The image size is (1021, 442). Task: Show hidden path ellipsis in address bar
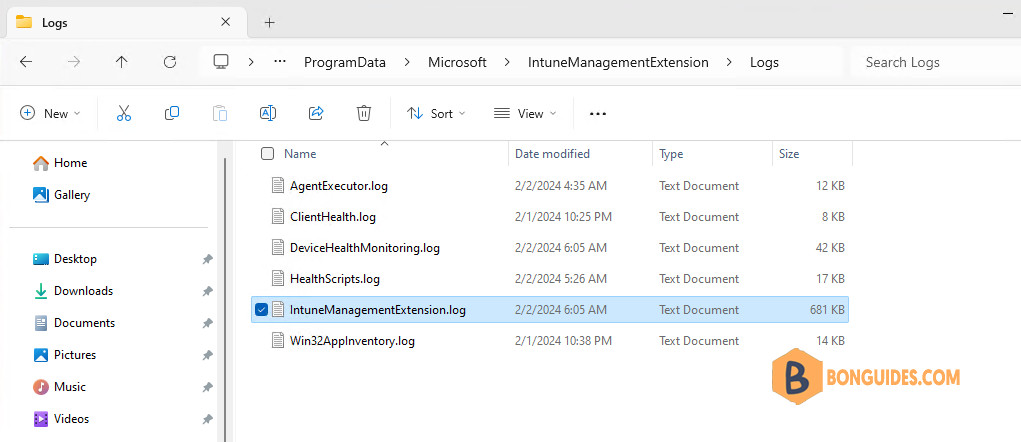(280, 62)
